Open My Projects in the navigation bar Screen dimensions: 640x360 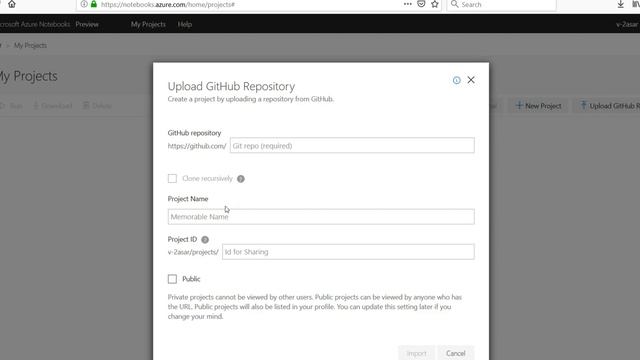pos(148,24)
